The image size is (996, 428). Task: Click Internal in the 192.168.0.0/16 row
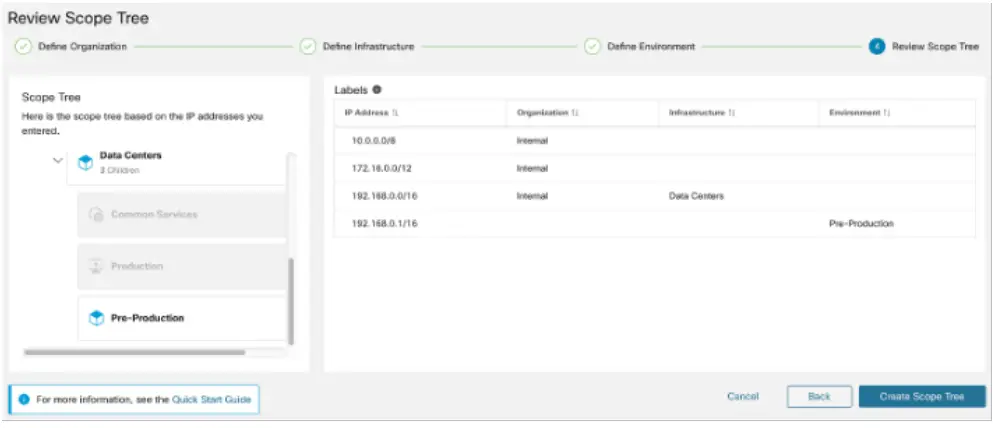coord(532,196)
